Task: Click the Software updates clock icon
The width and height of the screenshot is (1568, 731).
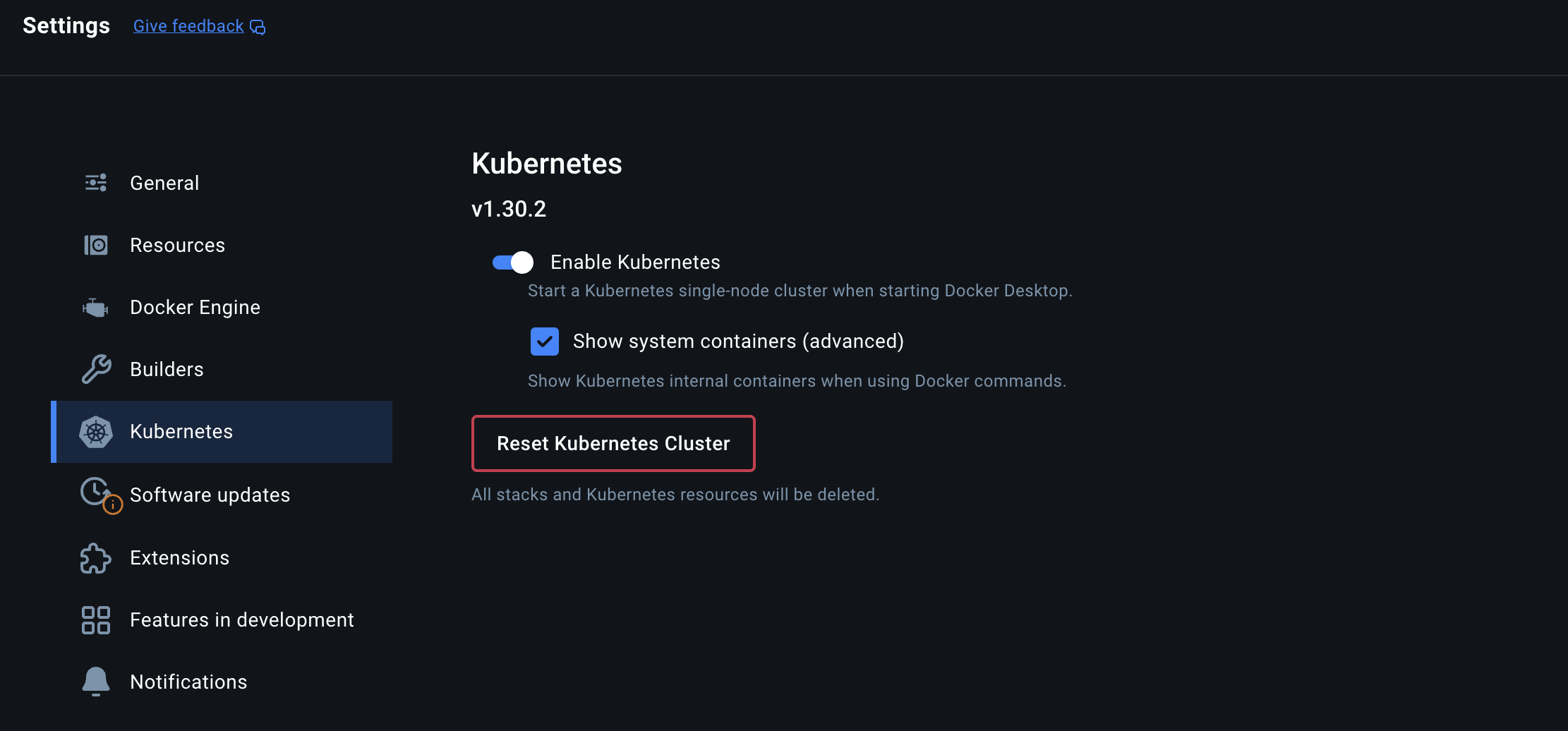Action: tap(96, 492)
